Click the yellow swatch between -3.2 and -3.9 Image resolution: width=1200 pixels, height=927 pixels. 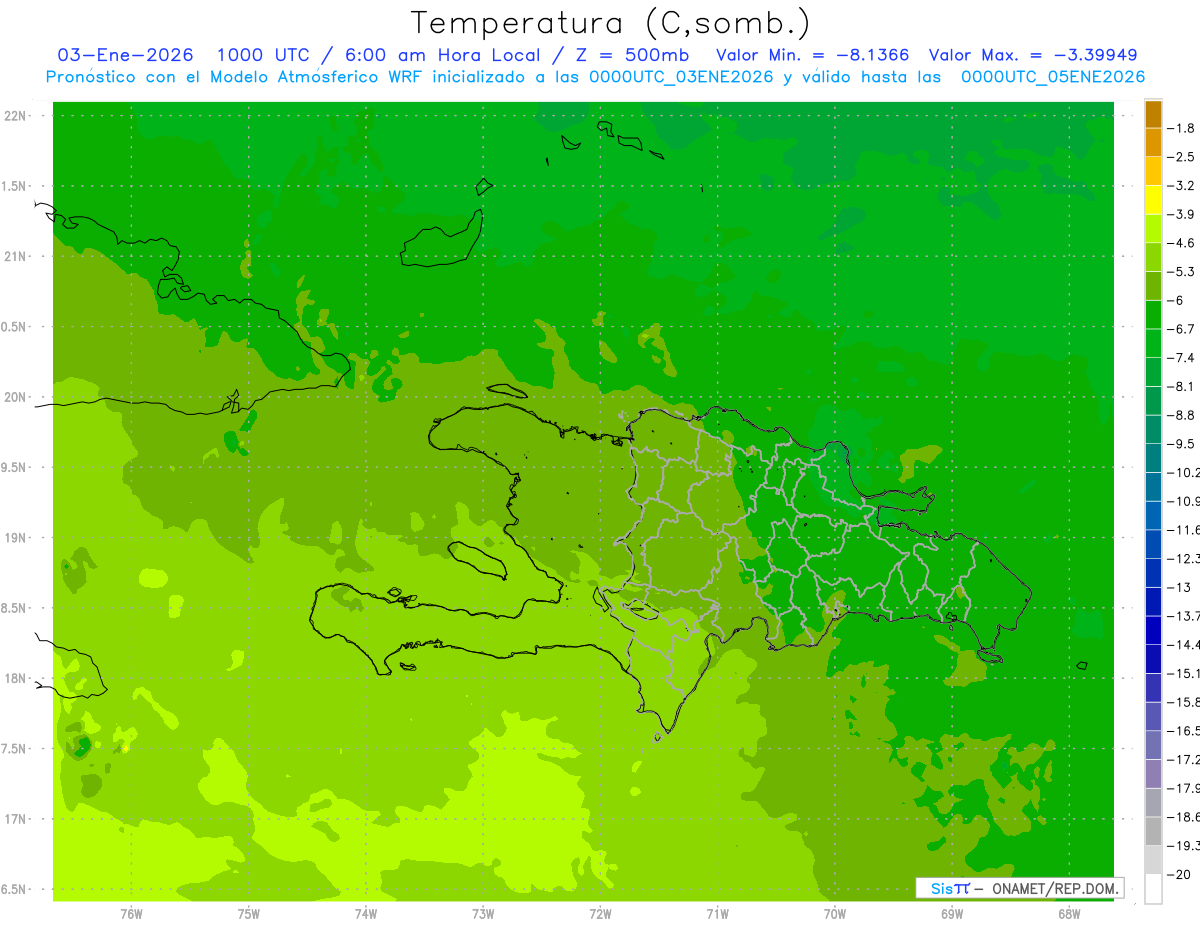[x=1153, y=200]
